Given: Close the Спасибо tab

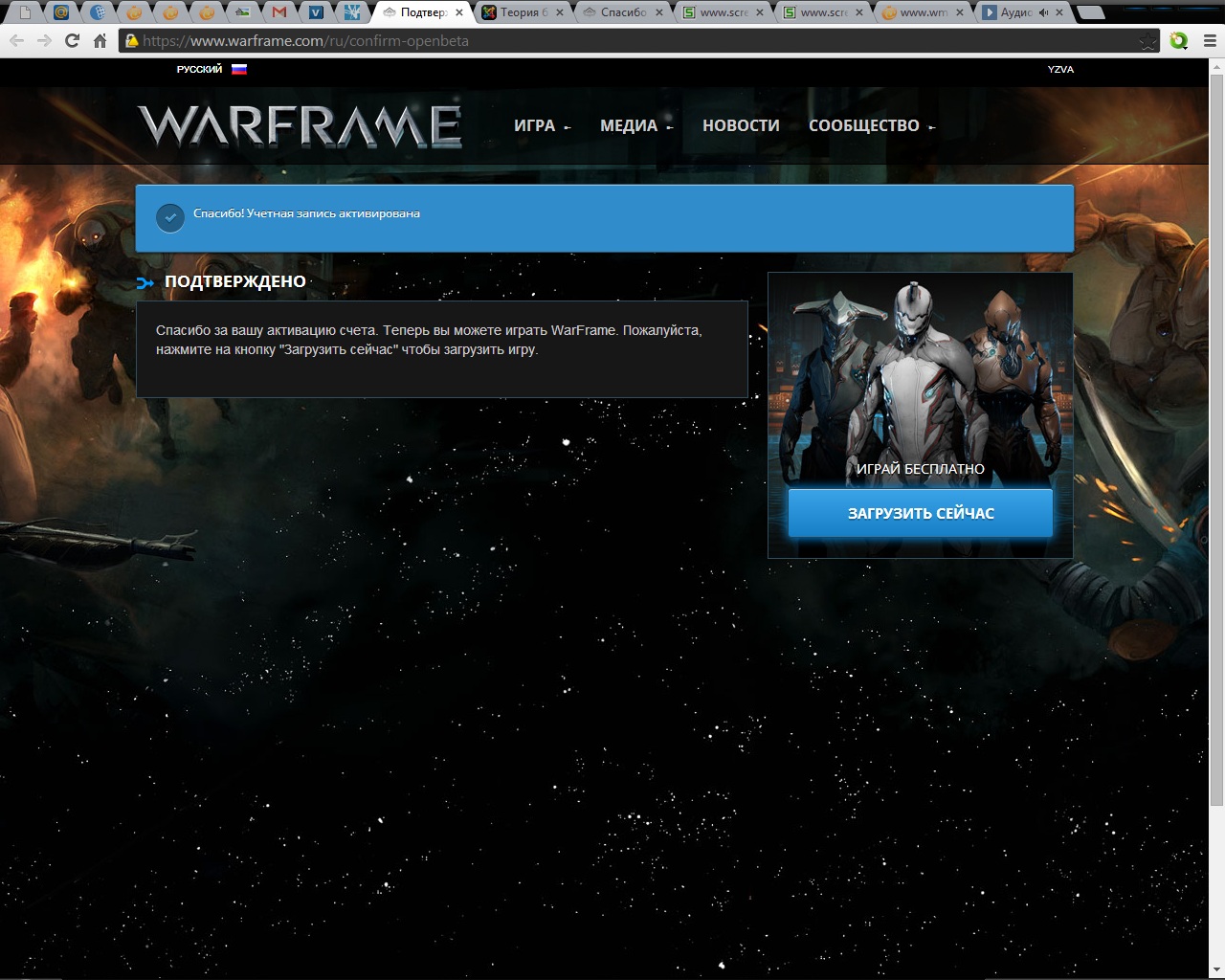Looking at the screenshot, I should (x=659, y=12).
